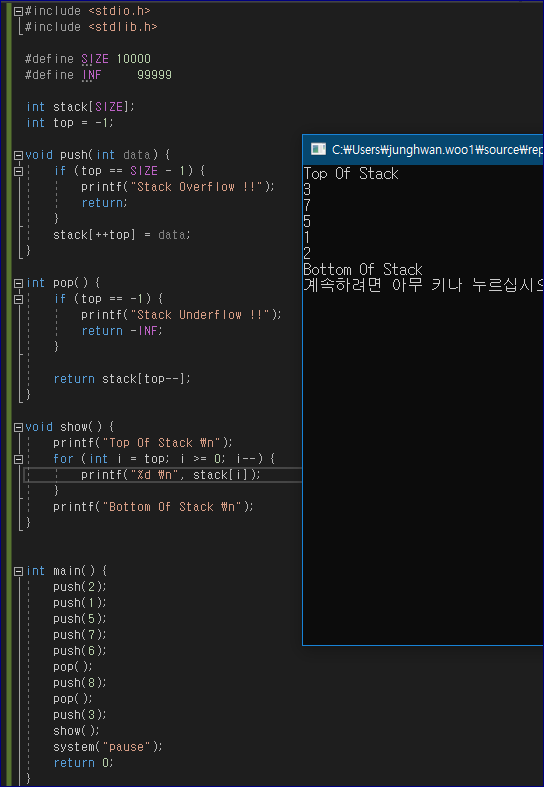Click the printf 'Bottom Of Stack' code line
544x787 pixels.
point(154,507)
